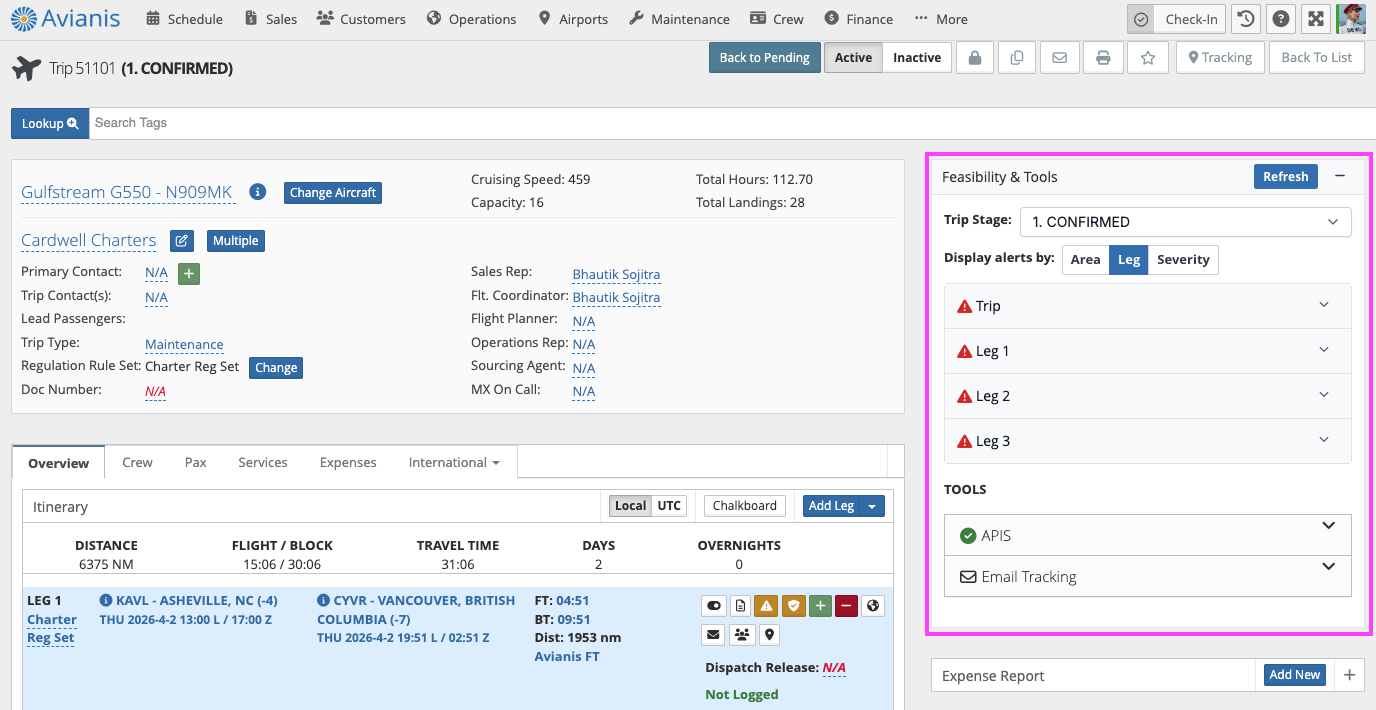
Task: Click the globe icon on Leg 1
Action: (872, 606)
